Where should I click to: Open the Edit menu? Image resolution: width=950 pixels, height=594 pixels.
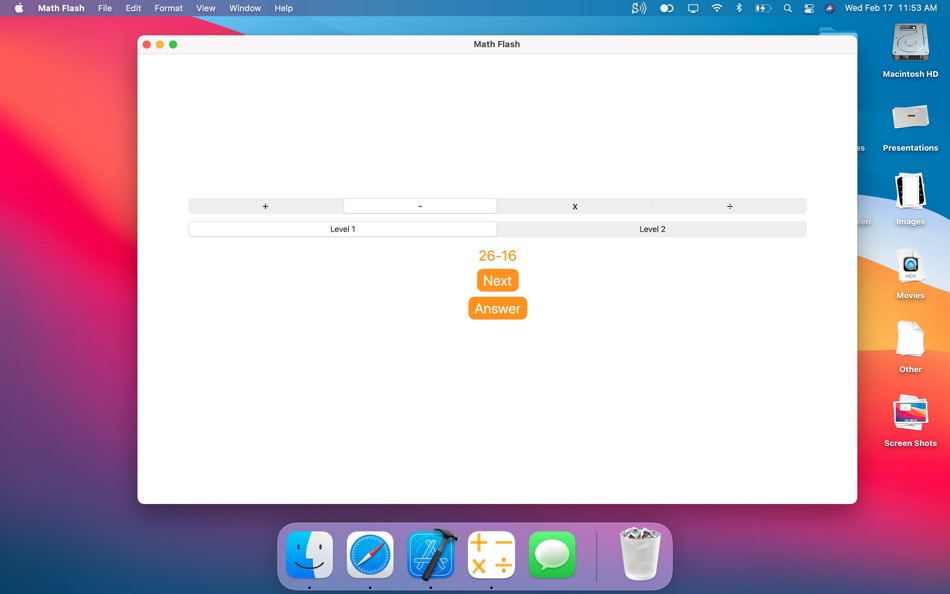tap(133, 8)
